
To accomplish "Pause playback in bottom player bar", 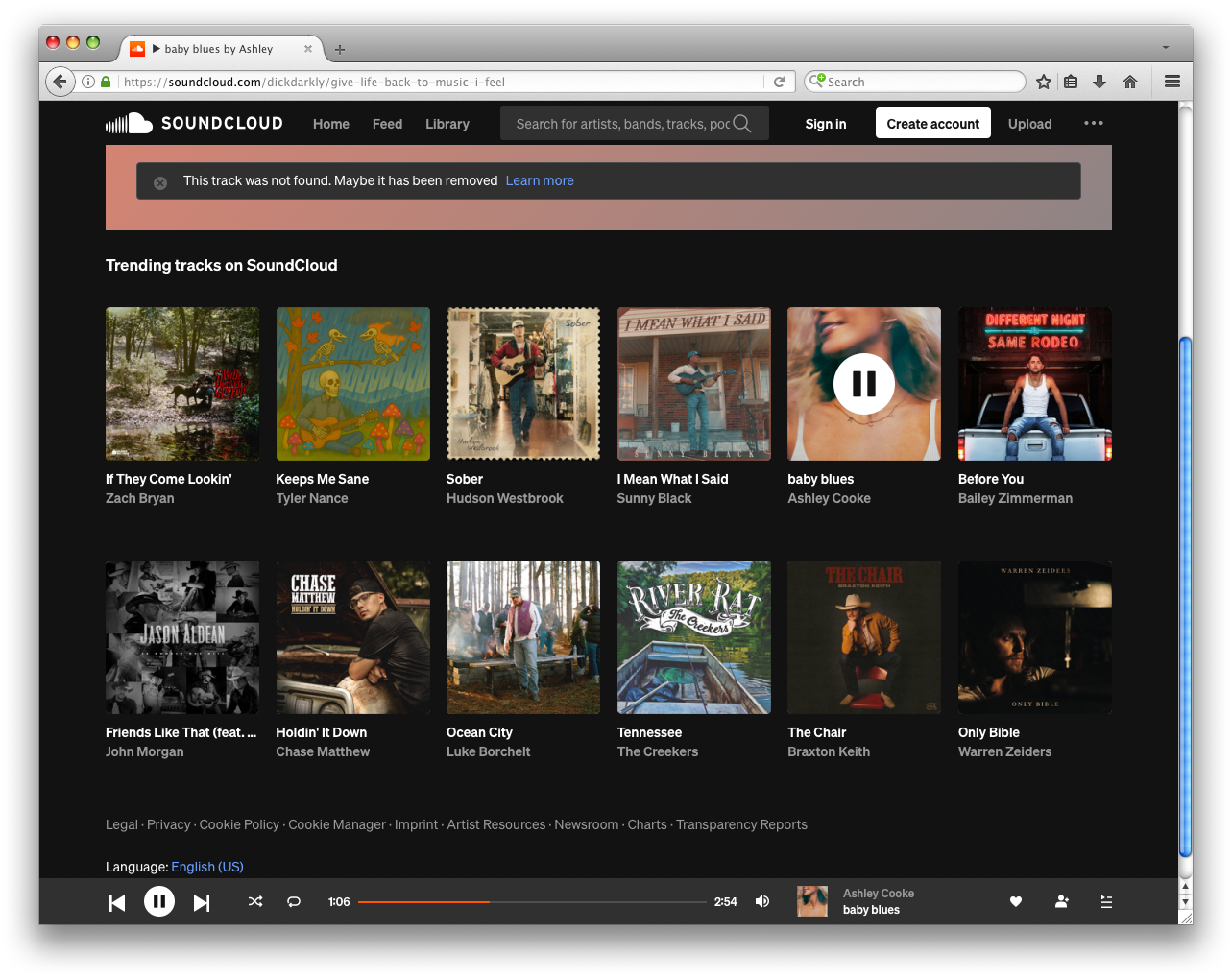I will 159,901.
